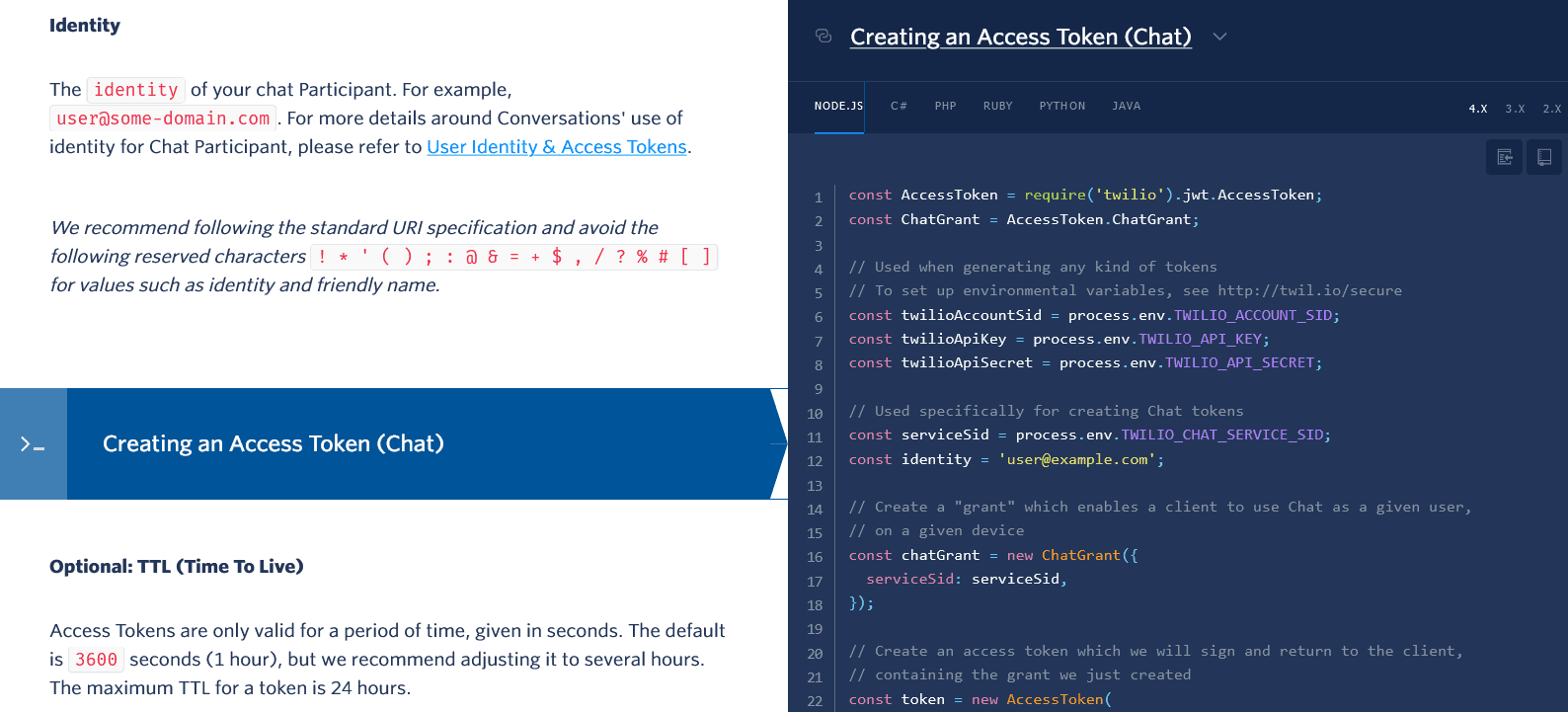Click code line number 12
The width and height of the screenshot is (1568, 712).
click(815, 461)
